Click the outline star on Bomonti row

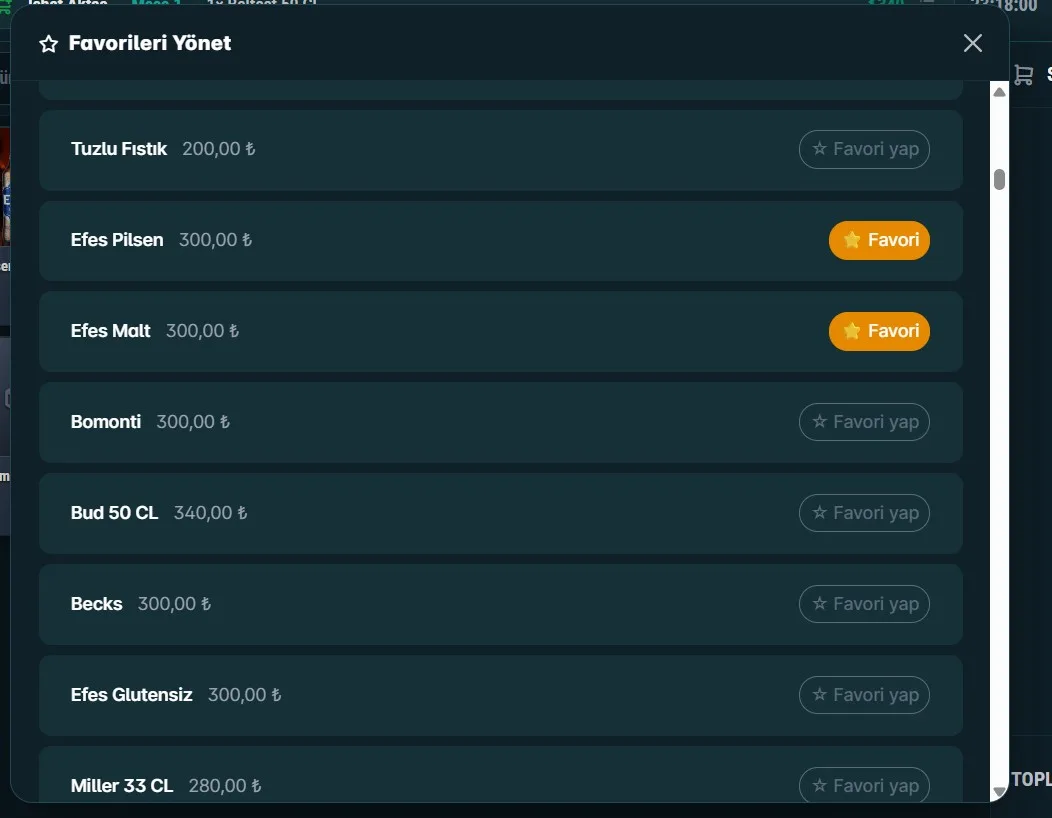[819, 421]
